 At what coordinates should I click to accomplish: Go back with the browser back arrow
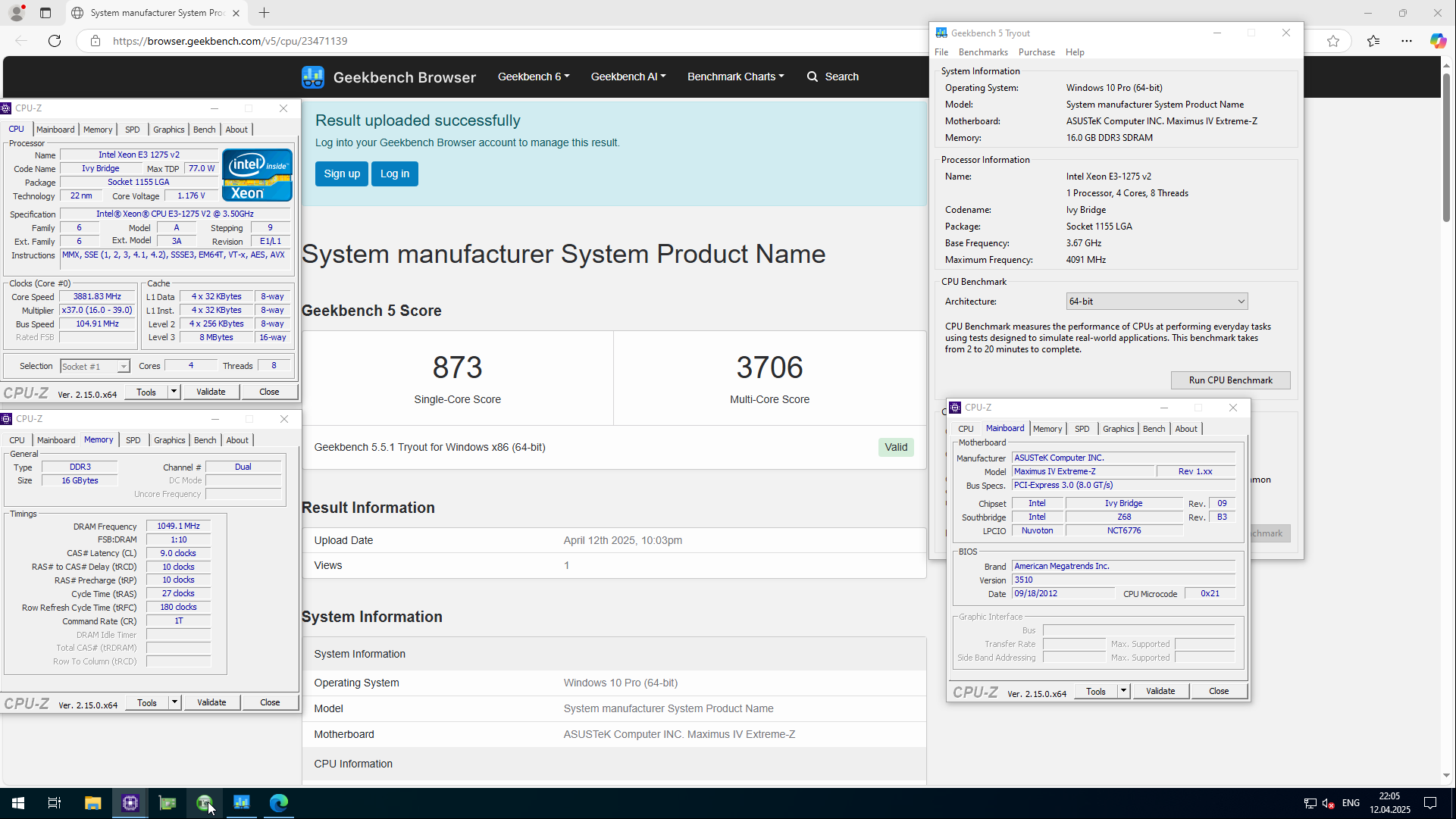coord(21,41)
